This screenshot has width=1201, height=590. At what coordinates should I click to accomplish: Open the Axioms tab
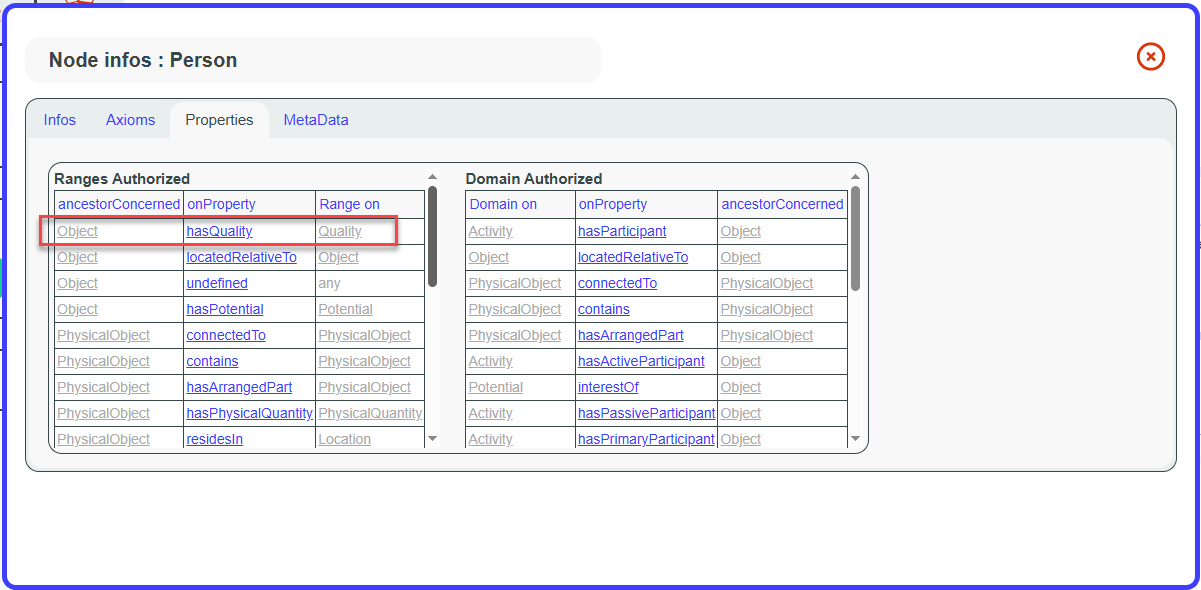(x=131, y=120)
